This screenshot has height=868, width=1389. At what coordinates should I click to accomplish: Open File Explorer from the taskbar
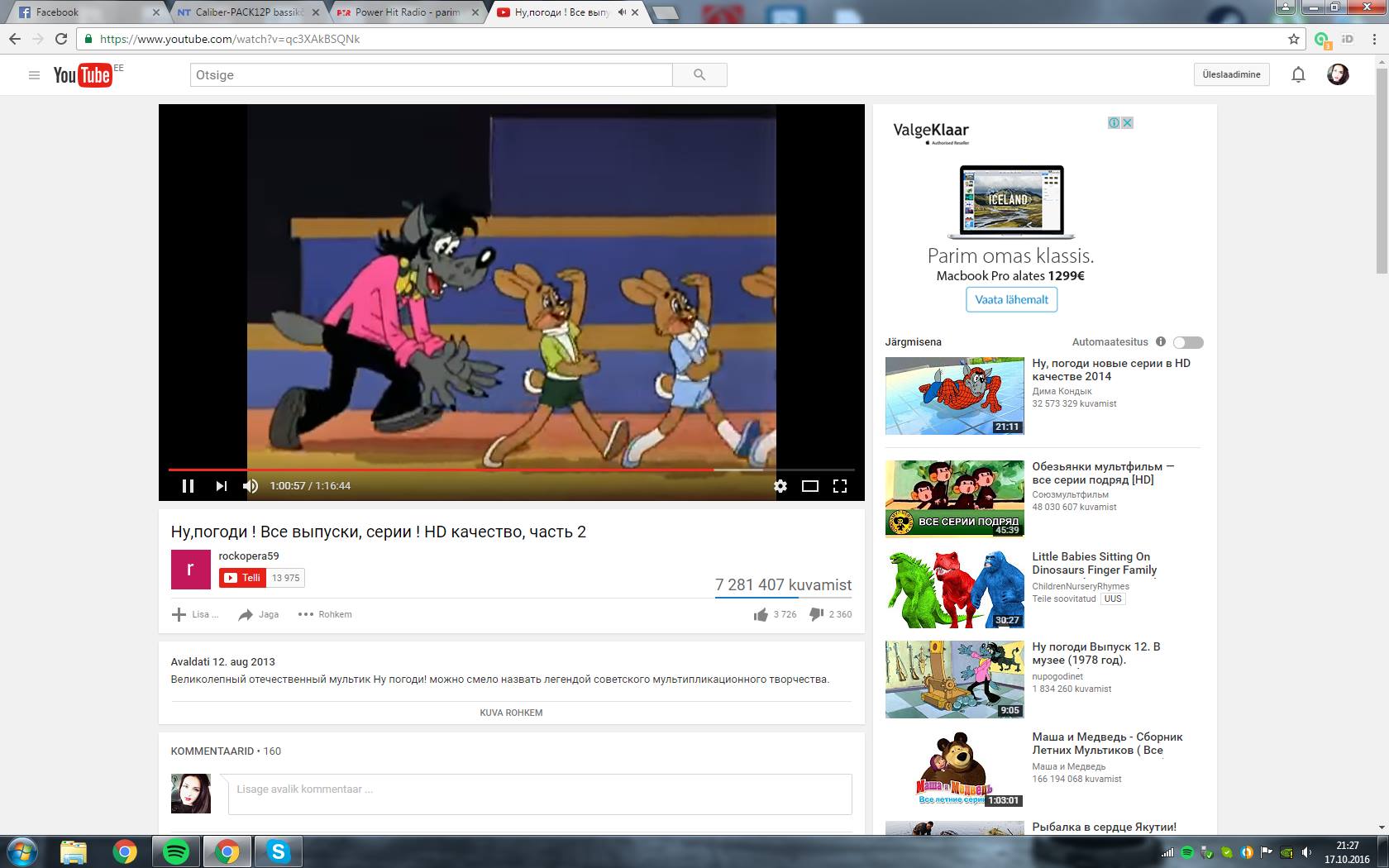74,851
